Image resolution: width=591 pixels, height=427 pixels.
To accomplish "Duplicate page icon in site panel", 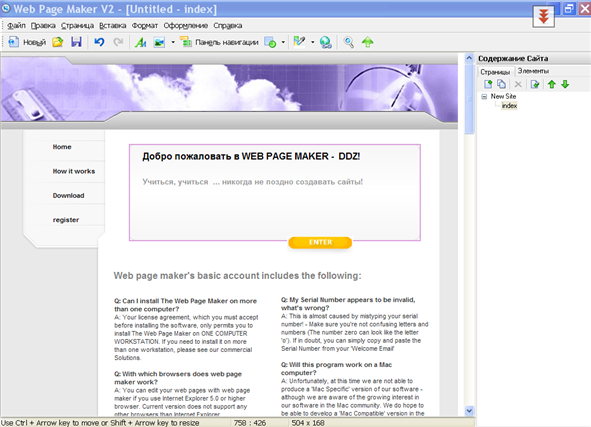I will click(501, 84).
